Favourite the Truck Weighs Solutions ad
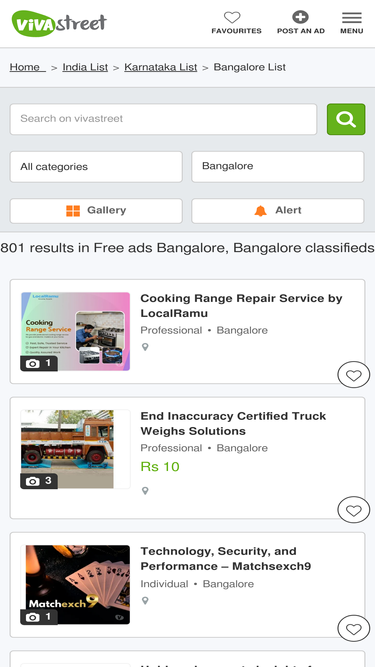 tap(353, 510)
